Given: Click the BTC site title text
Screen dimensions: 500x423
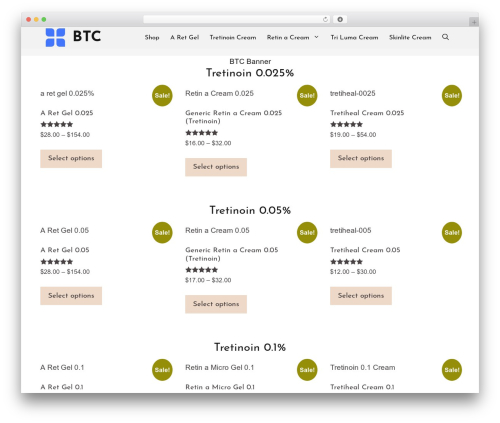Looking at the screenshot, I should coord(87,36).
